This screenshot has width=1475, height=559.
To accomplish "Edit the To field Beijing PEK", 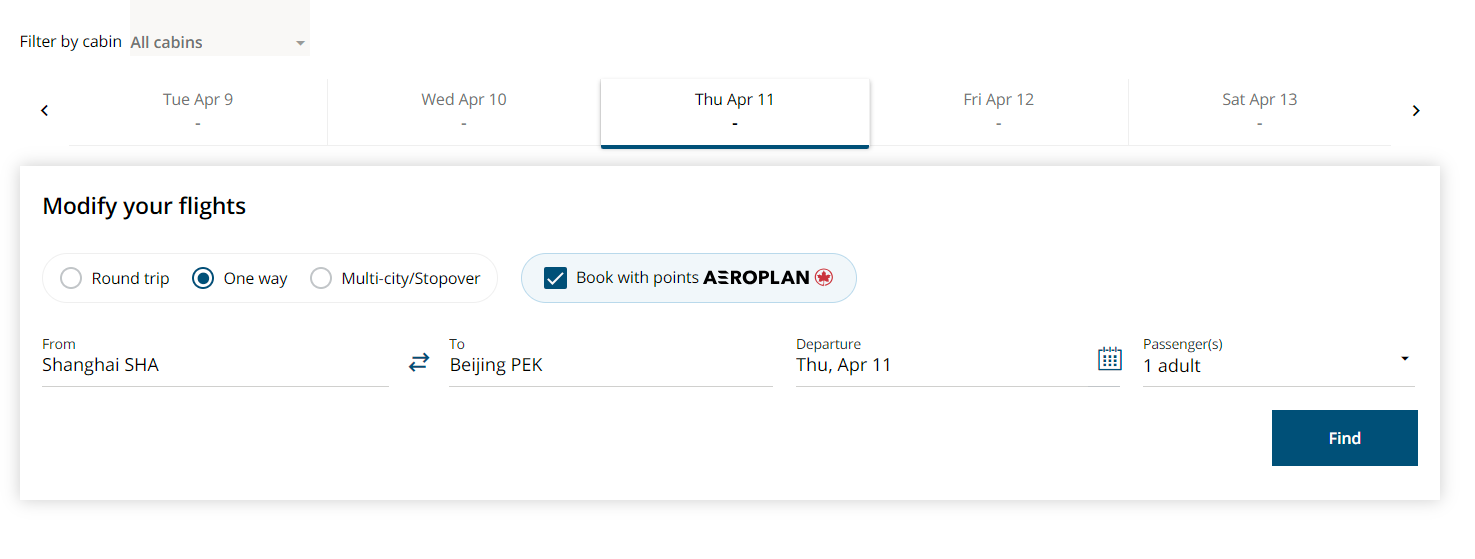I will click(x=611, y=361).
